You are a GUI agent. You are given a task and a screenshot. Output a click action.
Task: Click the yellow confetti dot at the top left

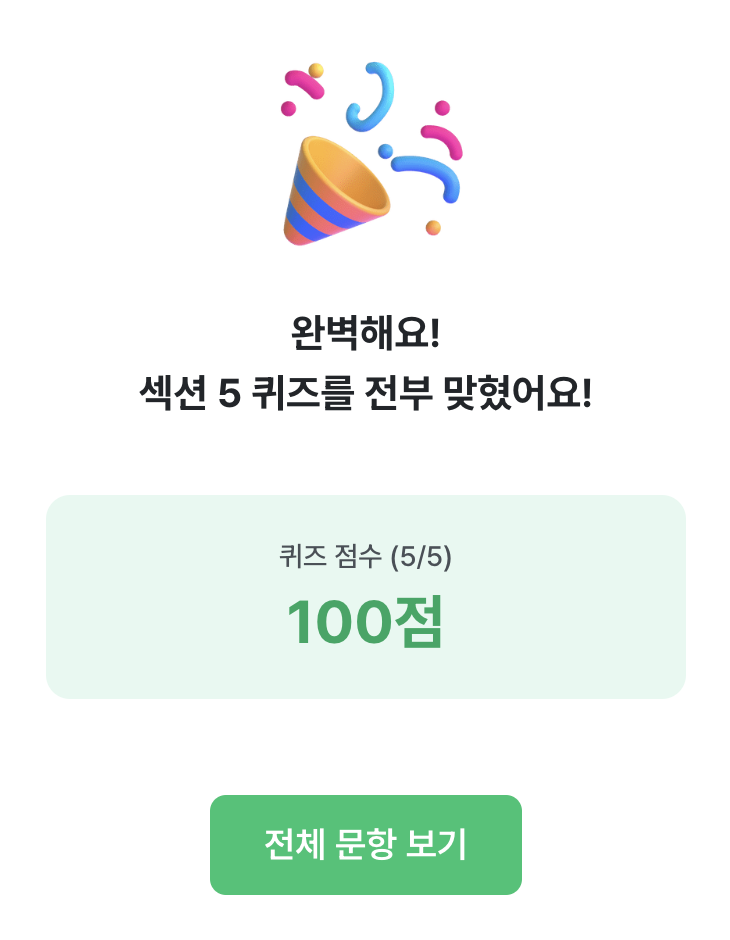coord(316,70)
